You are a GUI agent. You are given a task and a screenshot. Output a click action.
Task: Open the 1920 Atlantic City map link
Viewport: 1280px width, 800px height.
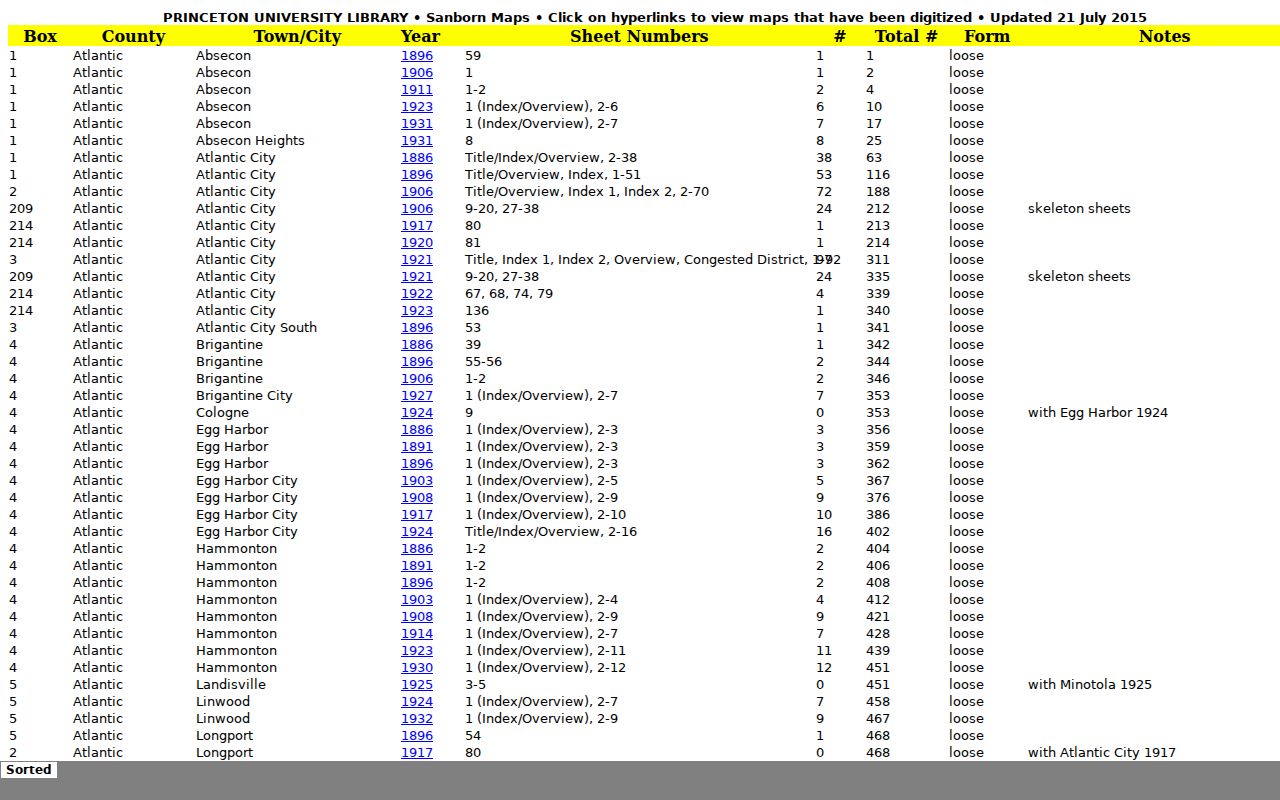417,243
